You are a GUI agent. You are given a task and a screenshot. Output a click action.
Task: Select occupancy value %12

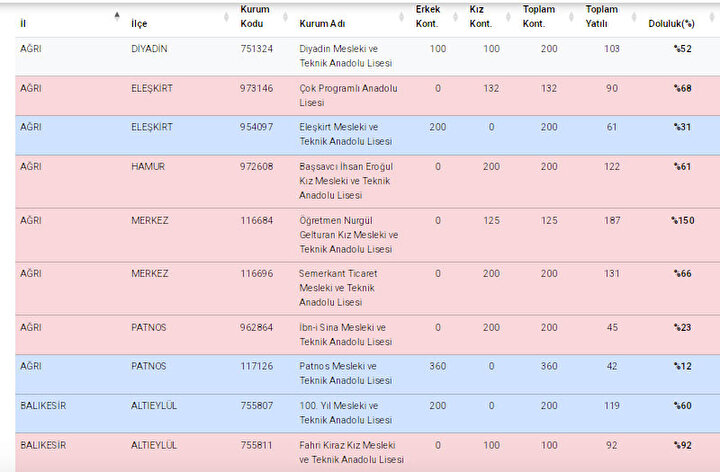coord(682,366)
